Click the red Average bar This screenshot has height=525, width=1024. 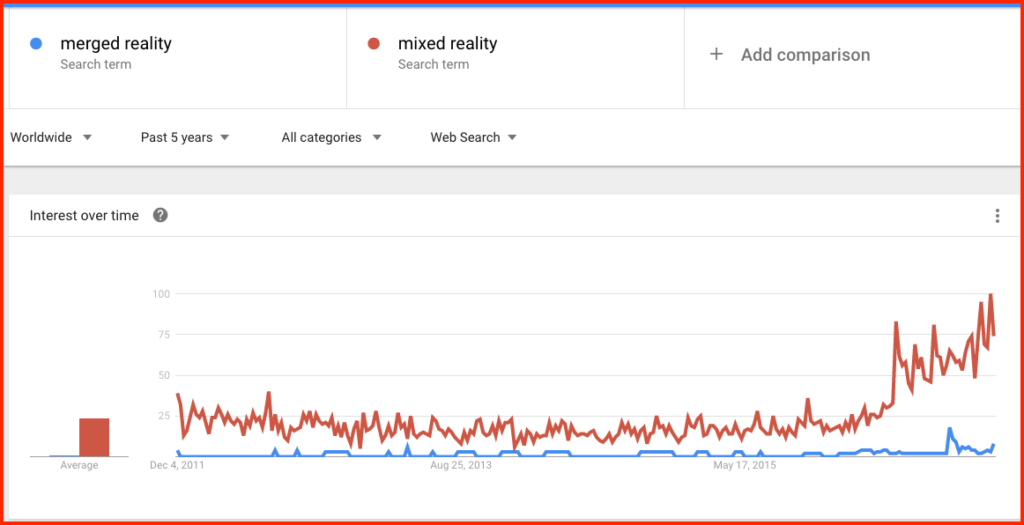[x=95, y=438]
